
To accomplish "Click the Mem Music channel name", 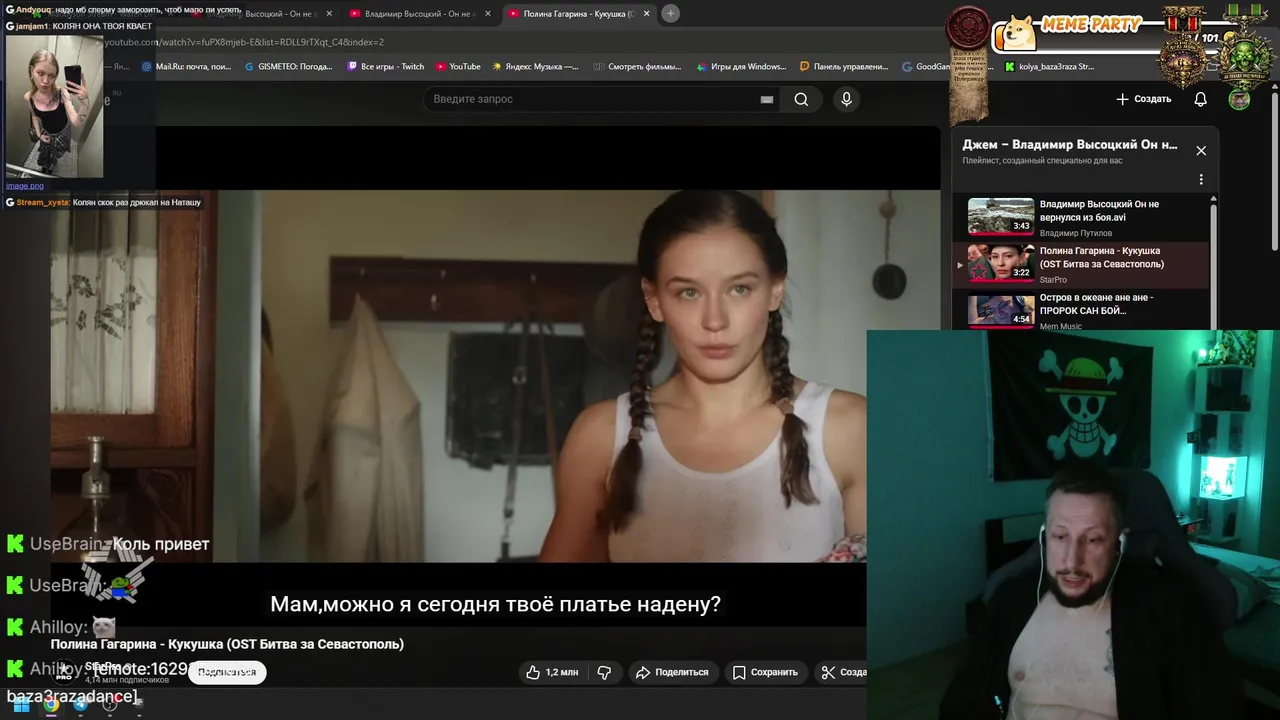I will click(1061, 326).
